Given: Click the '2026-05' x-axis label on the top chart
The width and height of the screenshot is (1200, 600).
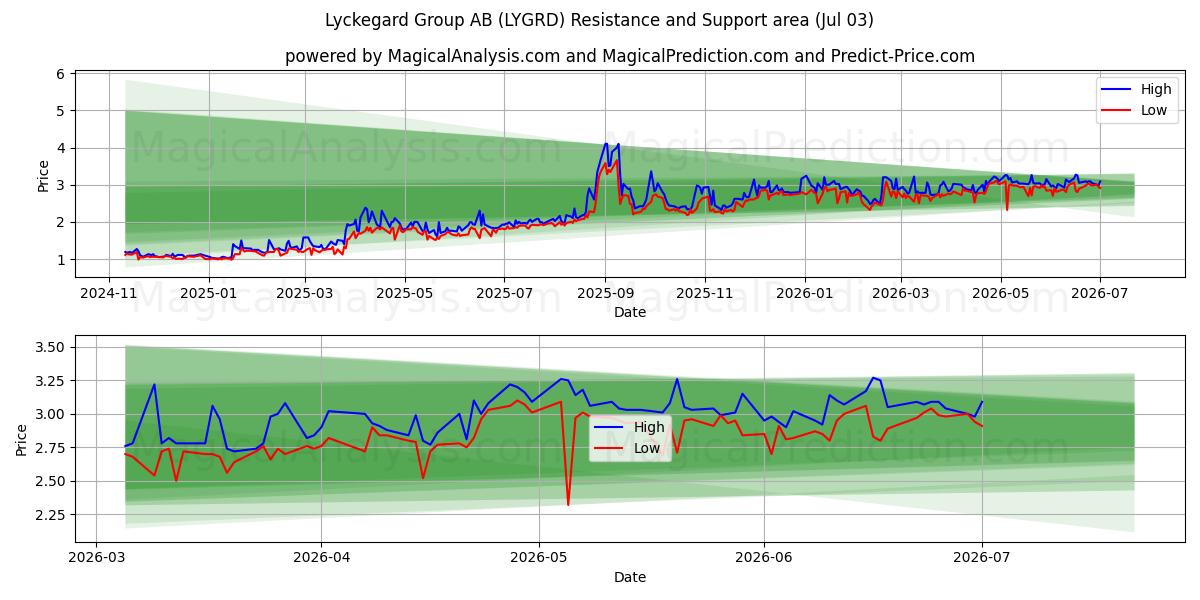Looking at the screenshot, I should (1000, 293).
